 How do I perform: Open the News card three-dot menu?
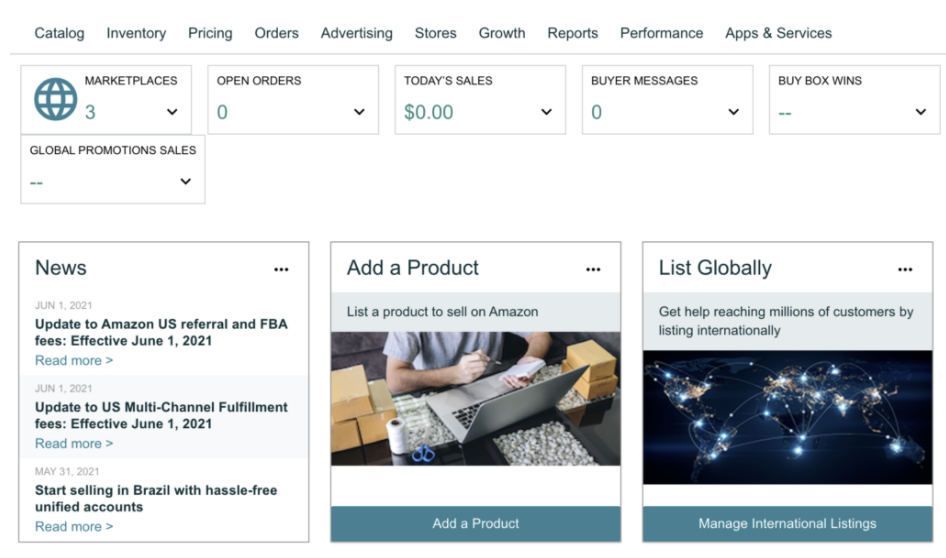pyautogui.click(x=281, y=270)
